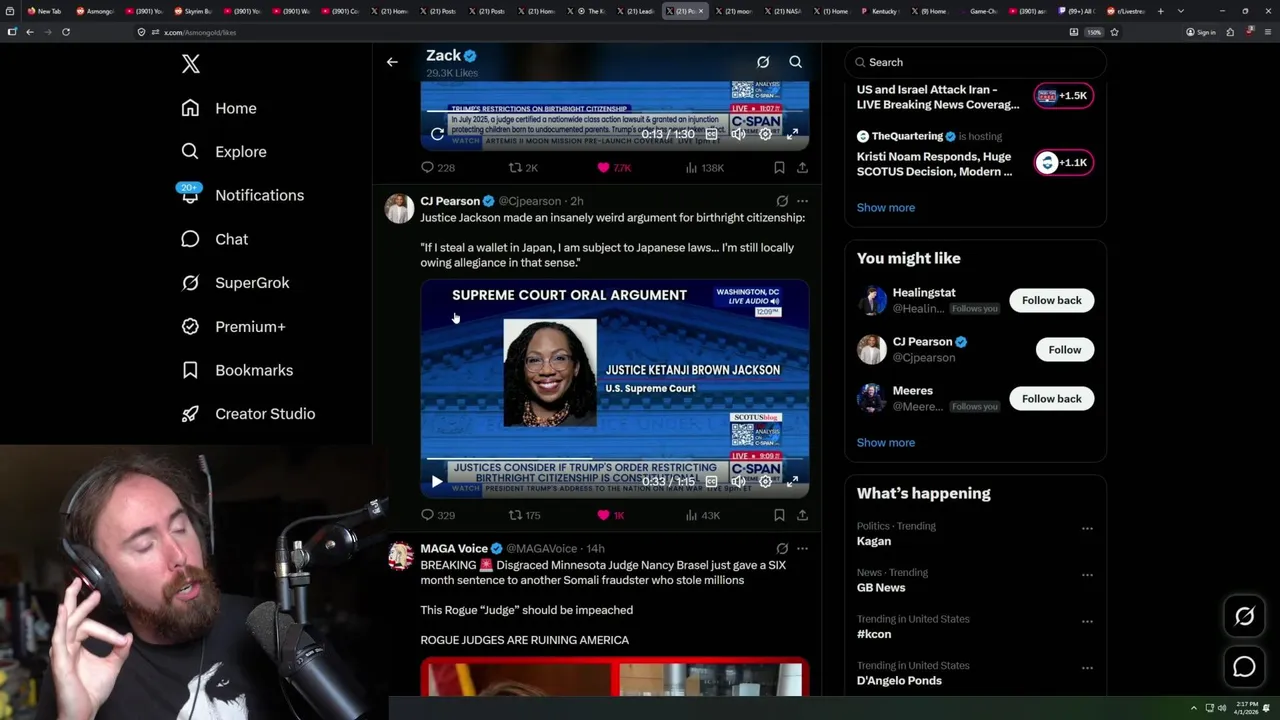Screen dimensions: 1280x720
Task: Reload the page in browser toolbar
Action: point(66,32)
